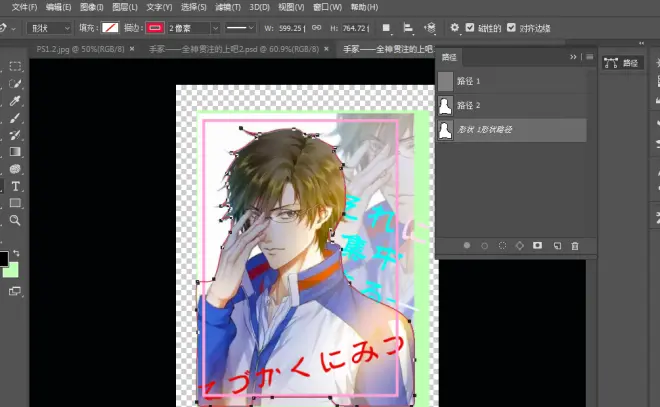Click the W width input field
This screenshot has width=660, height=407.
point(291,28)
